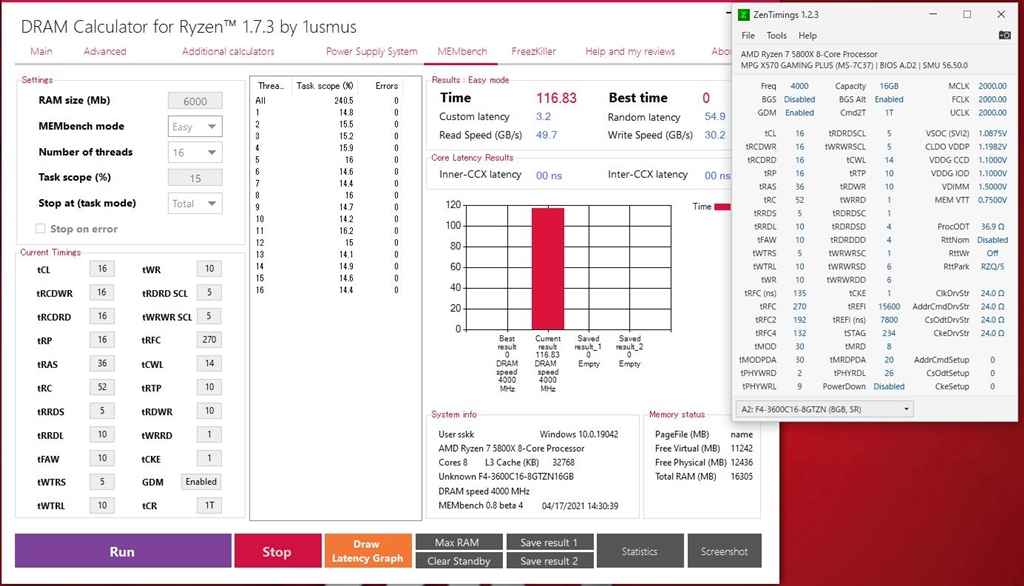Viewport: 1024px width, 586px height.
Task: Click the tCR 1T value box
Action: 209,505
